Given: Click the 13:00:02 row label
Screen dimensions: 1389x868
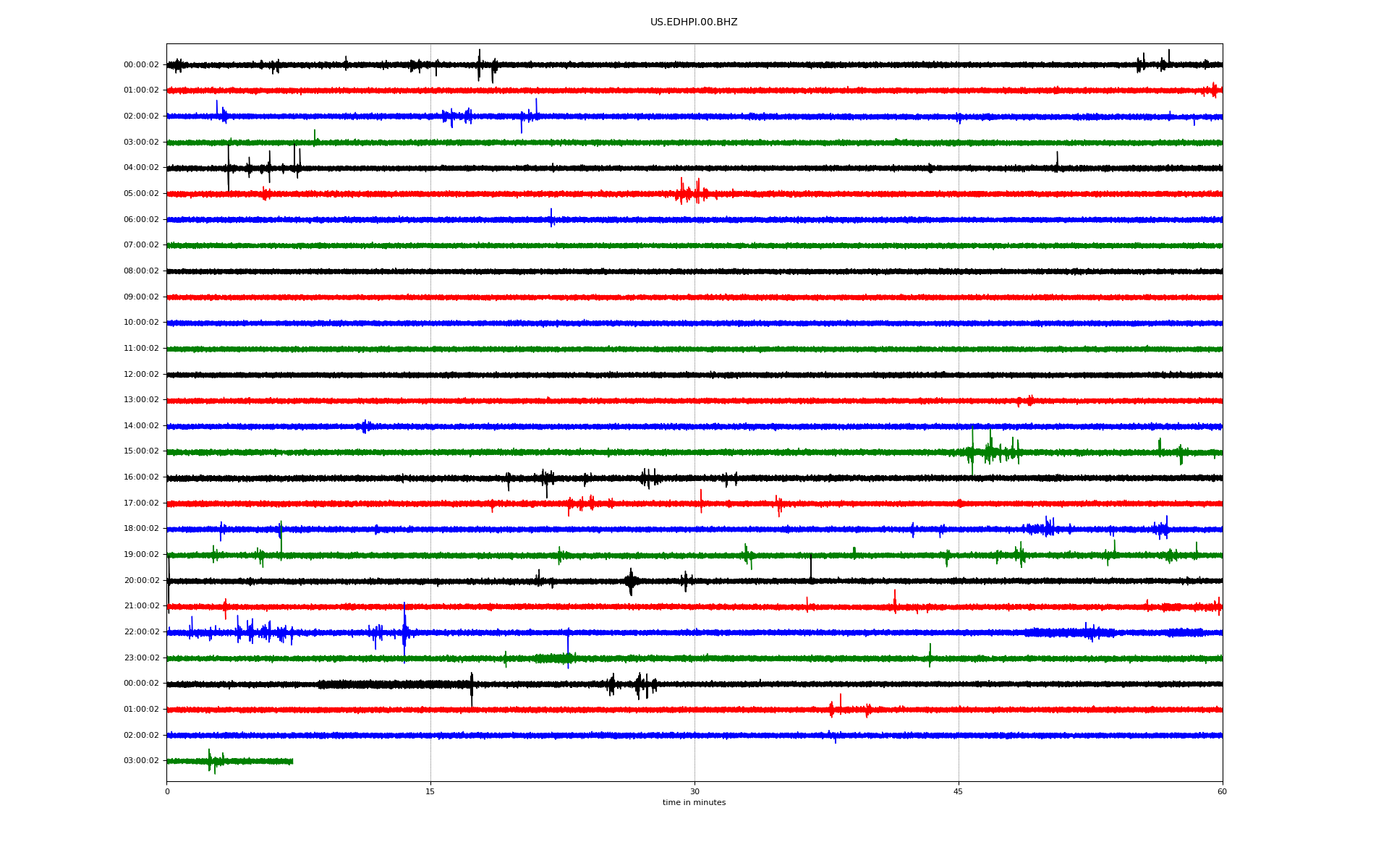Looking at the screenshot, I should pyautogui.click(x=141, y=400).
